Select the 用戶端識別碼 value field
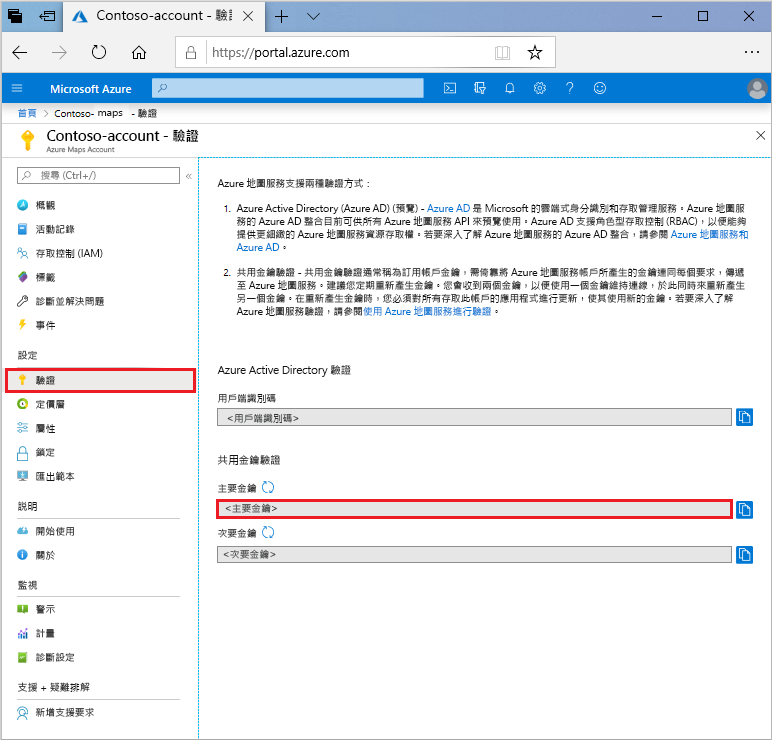 click(474, 418)
